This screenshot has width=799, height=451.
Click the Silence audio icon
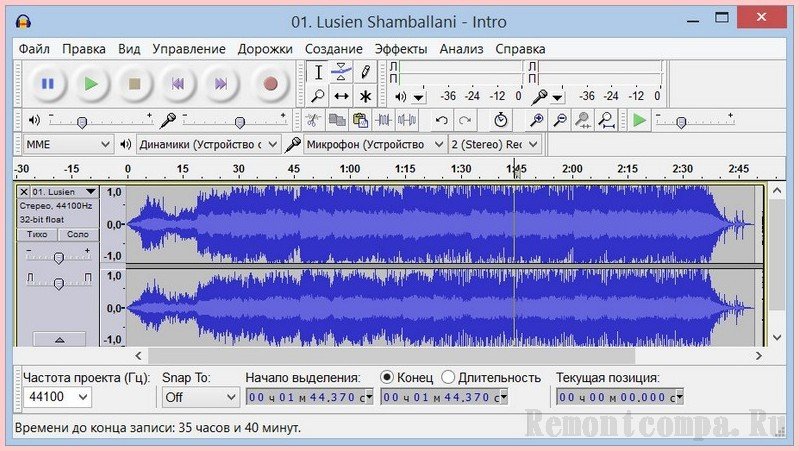pyautogui.click(x=407, y=121)
